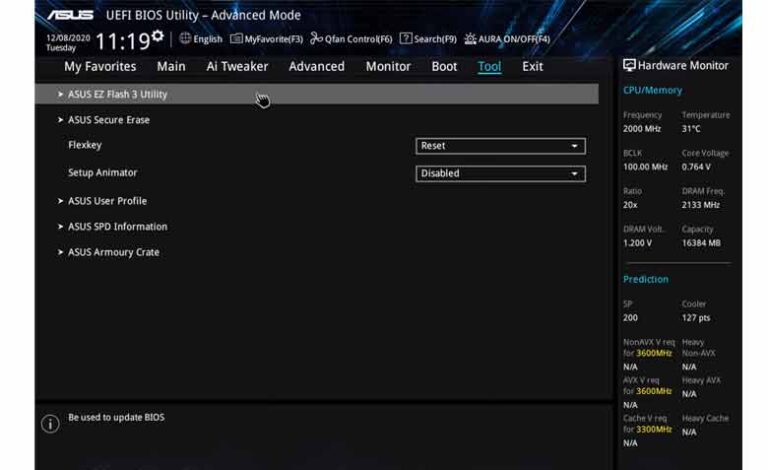Click the Hardware Monitor screen icon

629,65
